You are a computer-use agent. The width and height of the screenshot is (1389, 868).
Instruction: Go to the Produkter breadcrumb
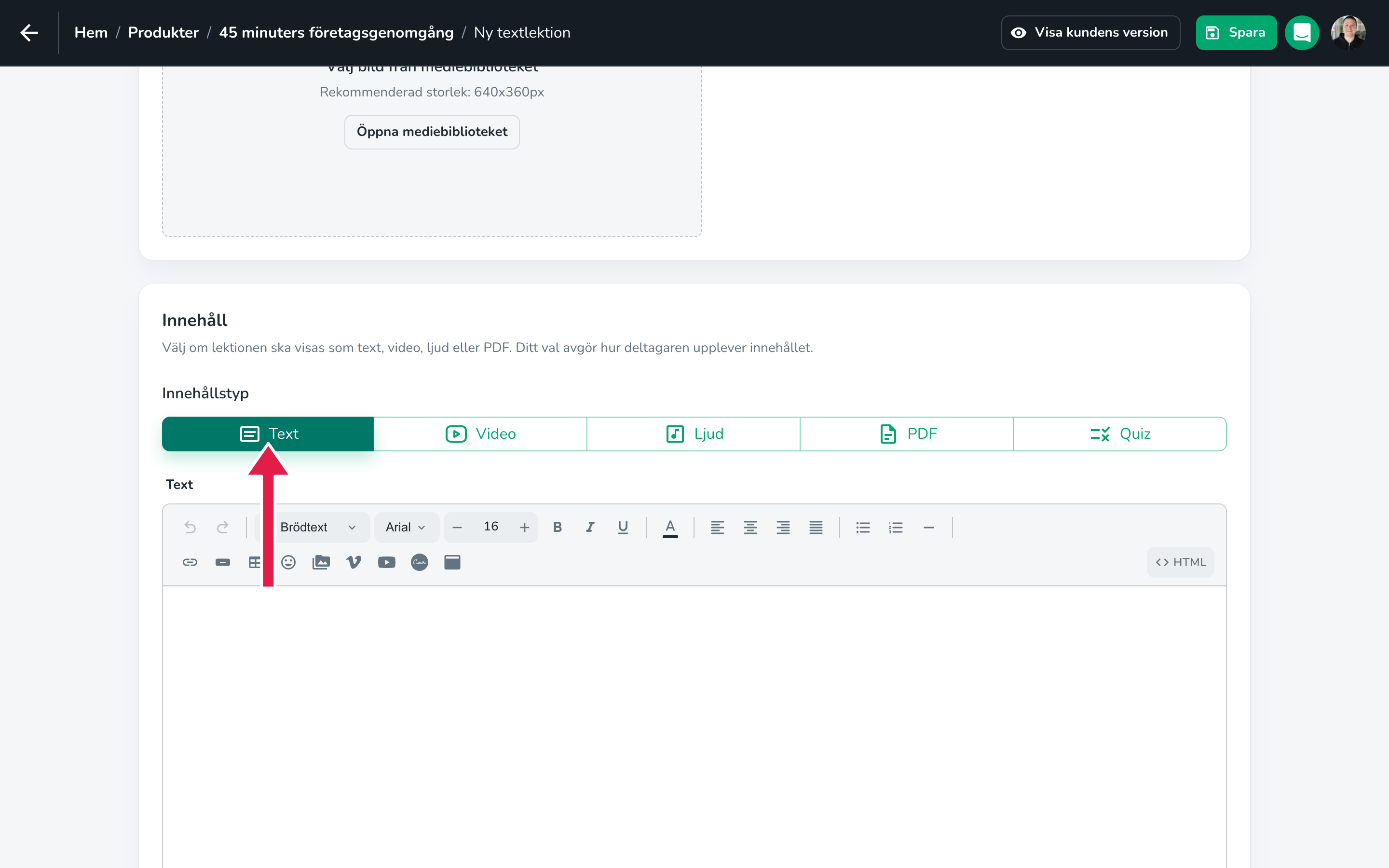coord(163,33)
